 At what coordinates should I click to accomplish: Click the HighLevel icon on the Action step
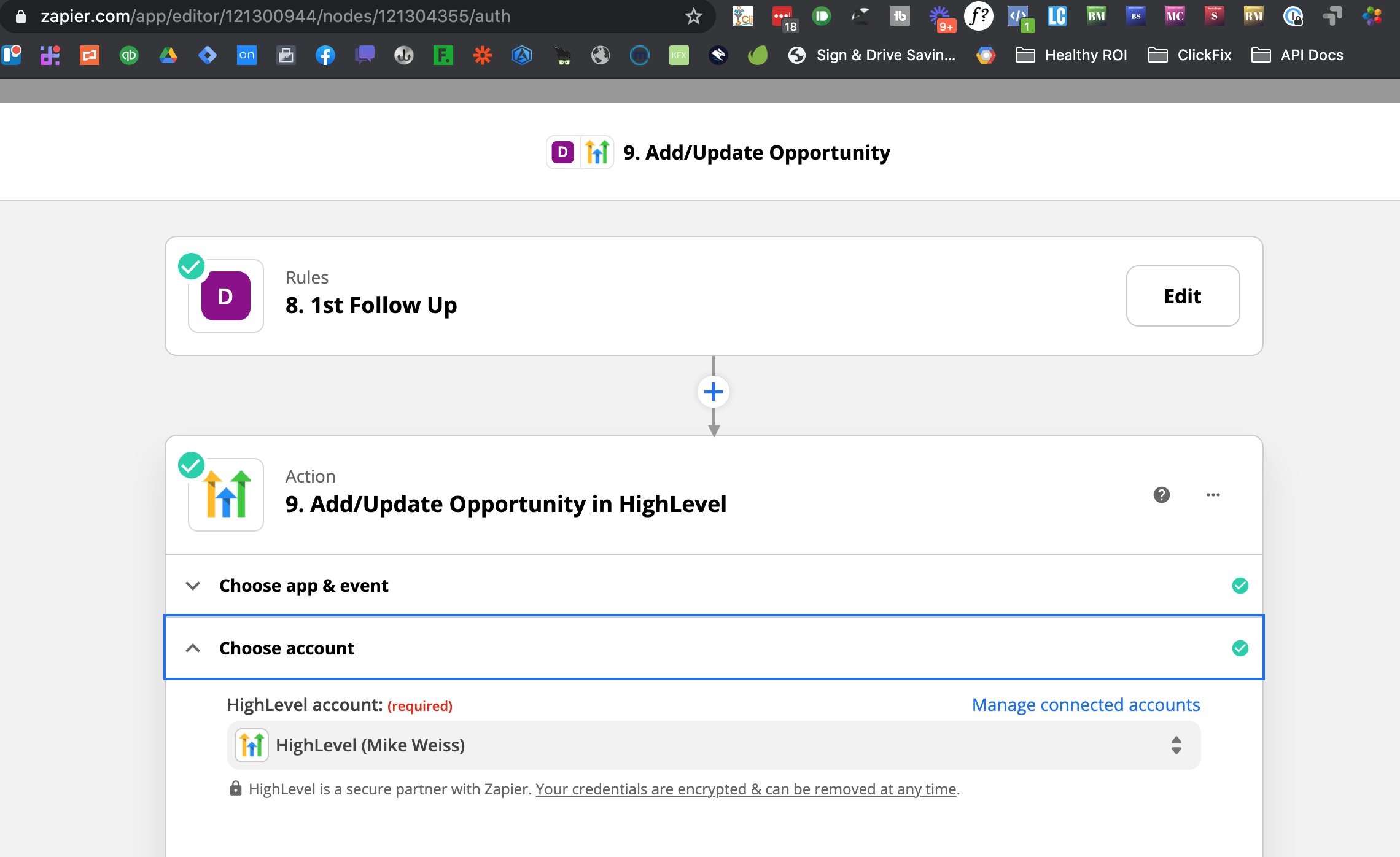point(226,495)
